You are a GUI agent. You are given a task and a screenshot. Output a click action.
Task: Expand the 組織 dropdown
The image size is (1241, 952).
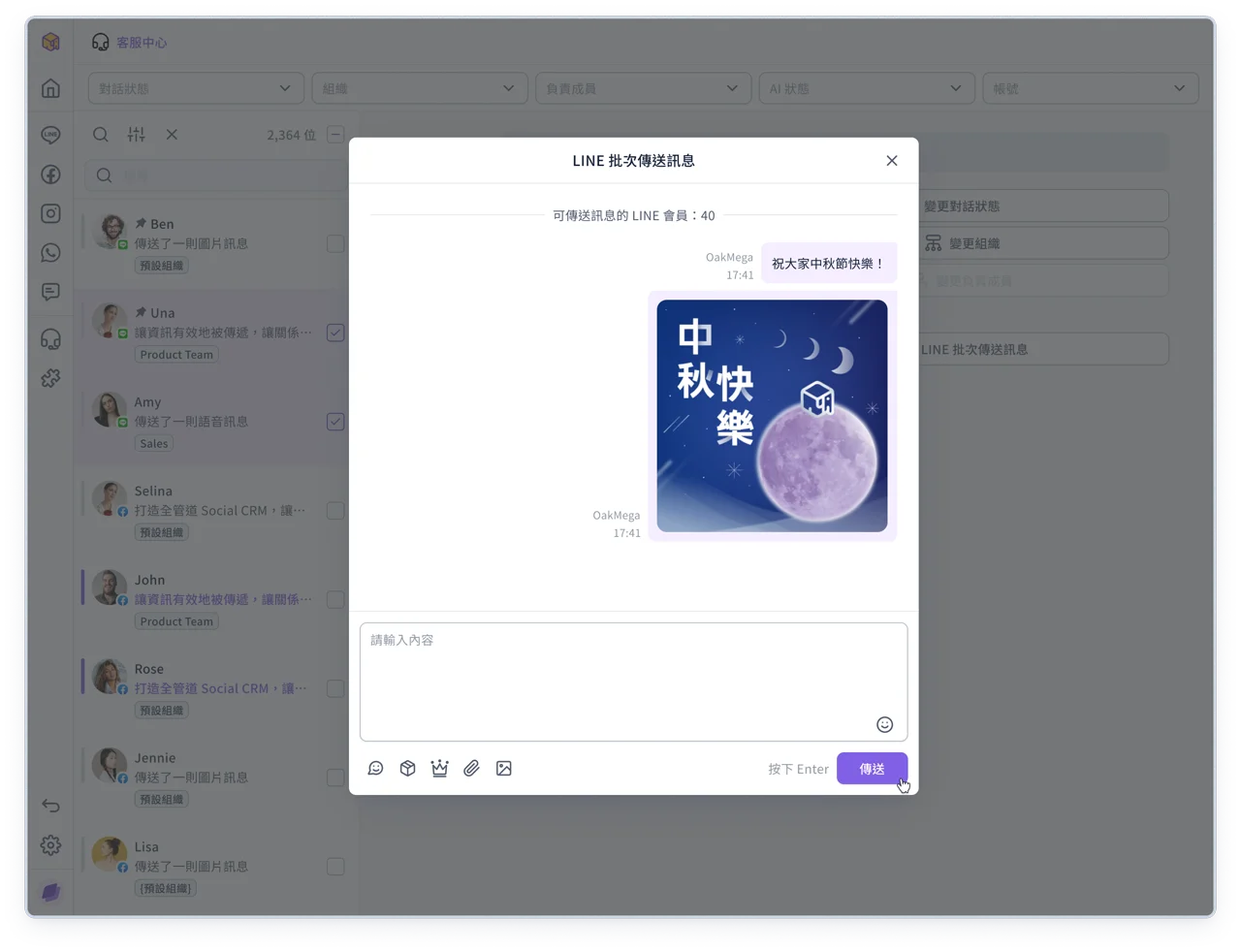(420, 88)
